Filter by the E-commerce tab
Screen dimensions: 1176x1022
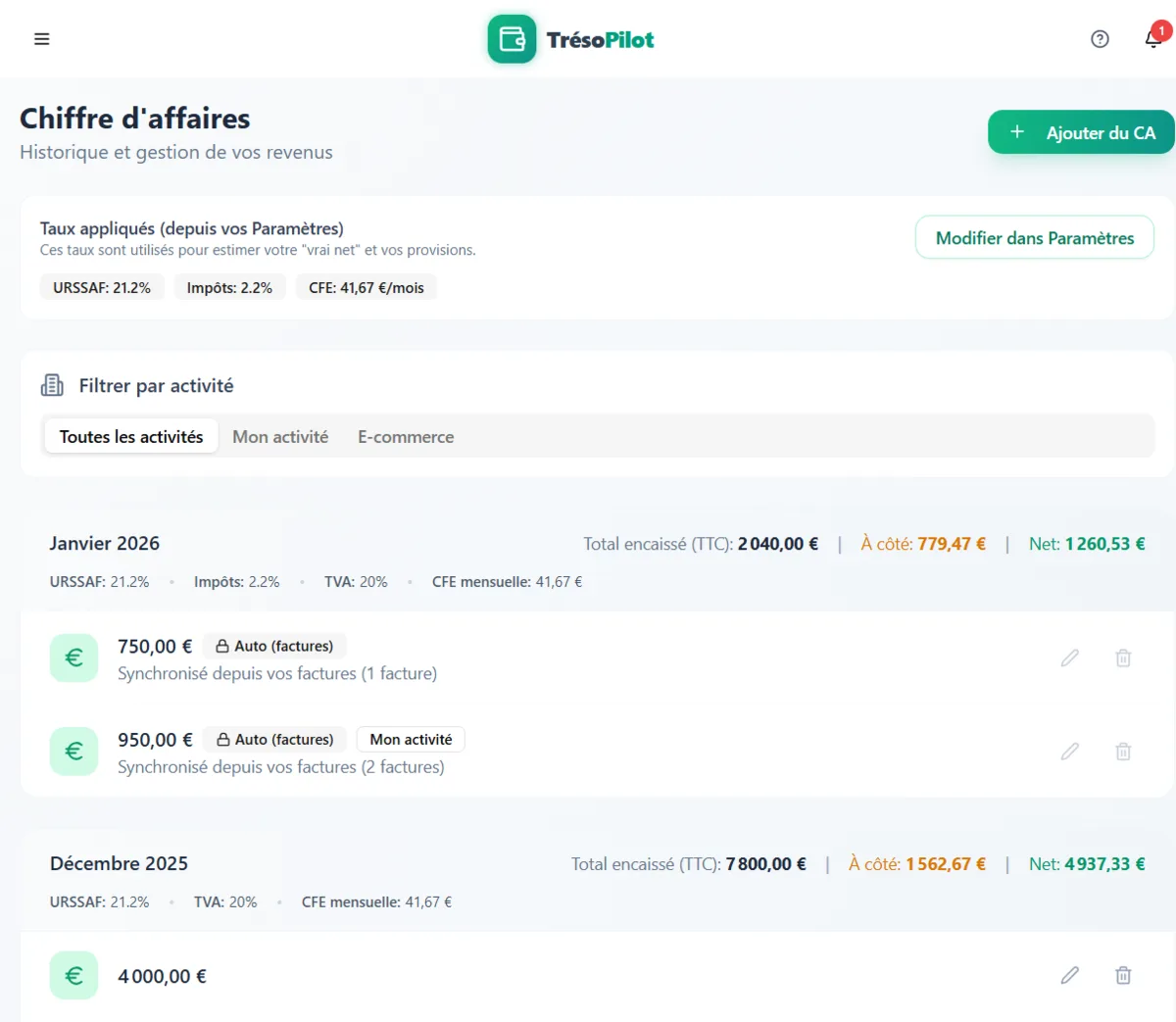[x=406, y=437]
